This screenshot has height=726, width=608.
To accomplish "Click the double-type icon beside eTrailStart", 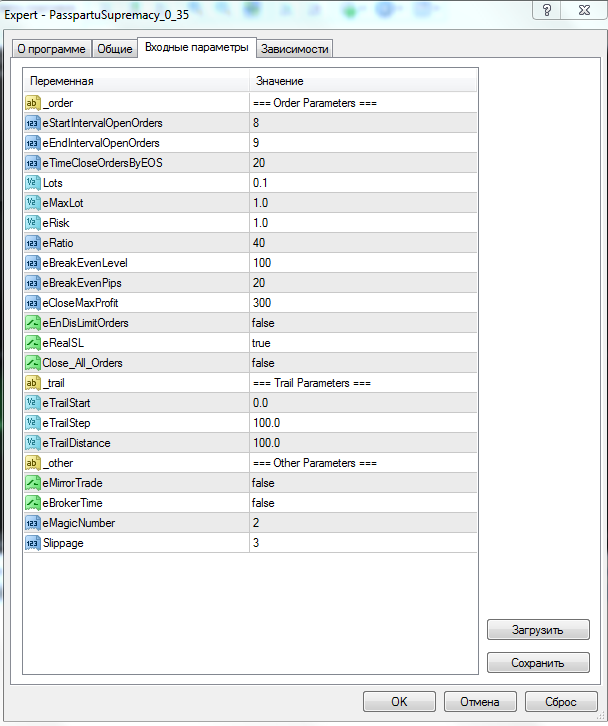I will coord(32,403).
